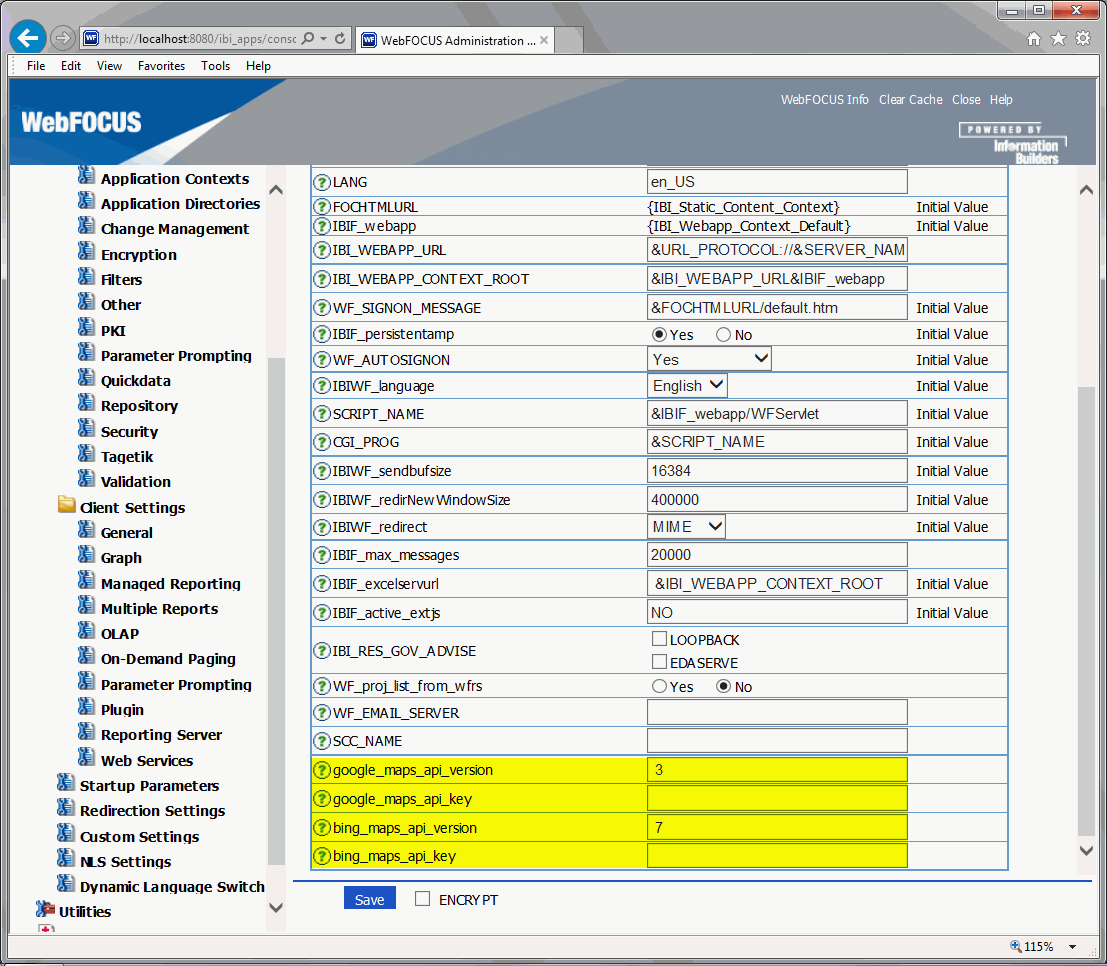Open Startup Parameters in the tree
1107x966 pixels.
click(149, 786)
